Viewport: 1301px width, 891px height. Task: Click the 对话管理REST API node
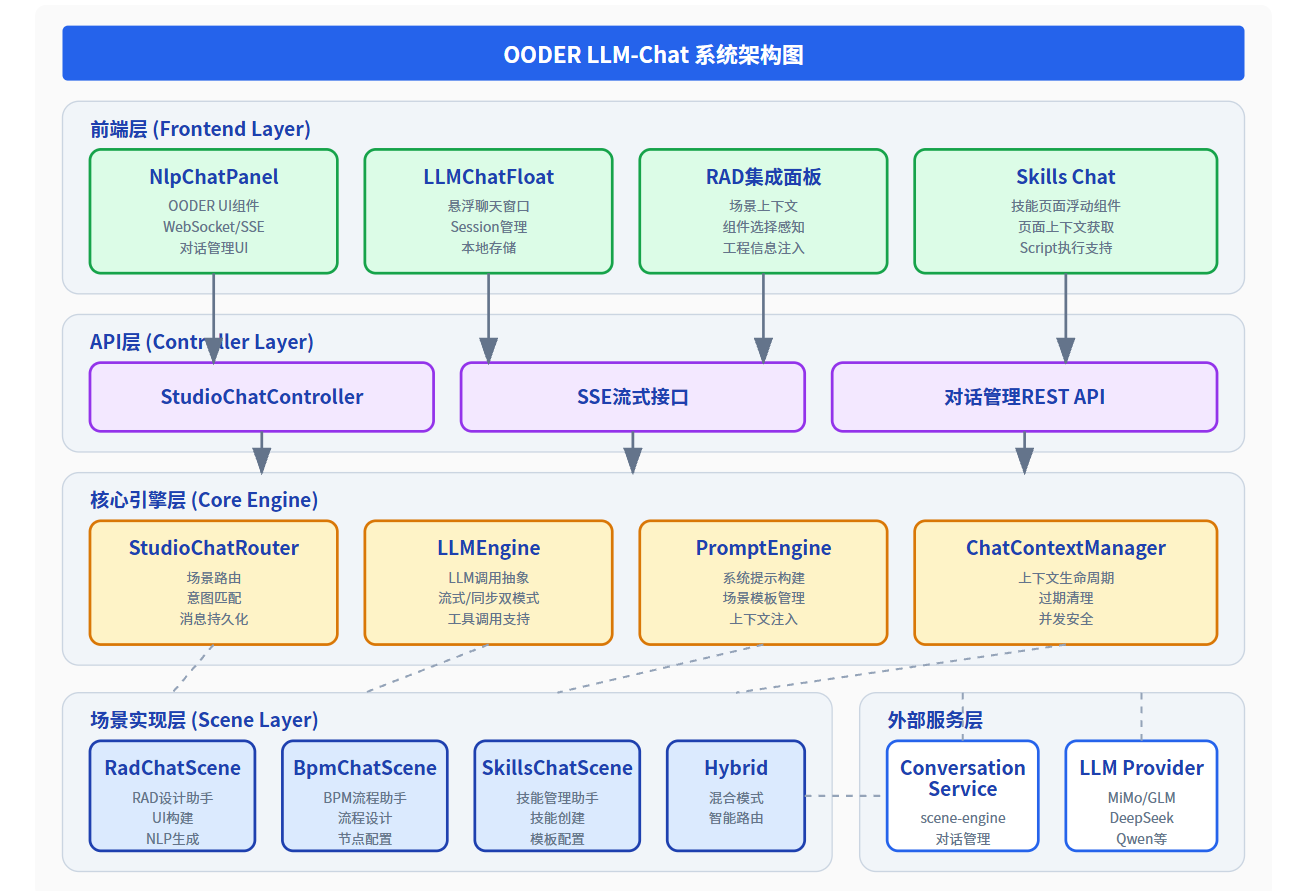1025,397
